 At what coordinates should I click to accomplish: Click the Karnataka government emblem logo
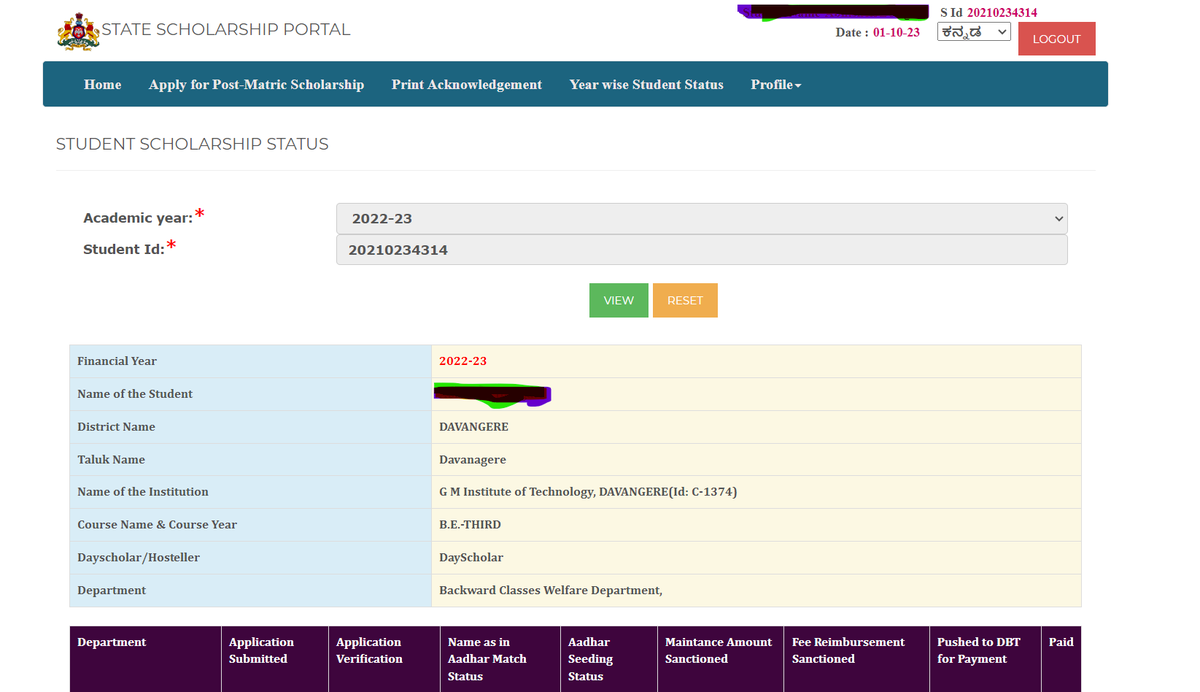click(x=78, y=31)
